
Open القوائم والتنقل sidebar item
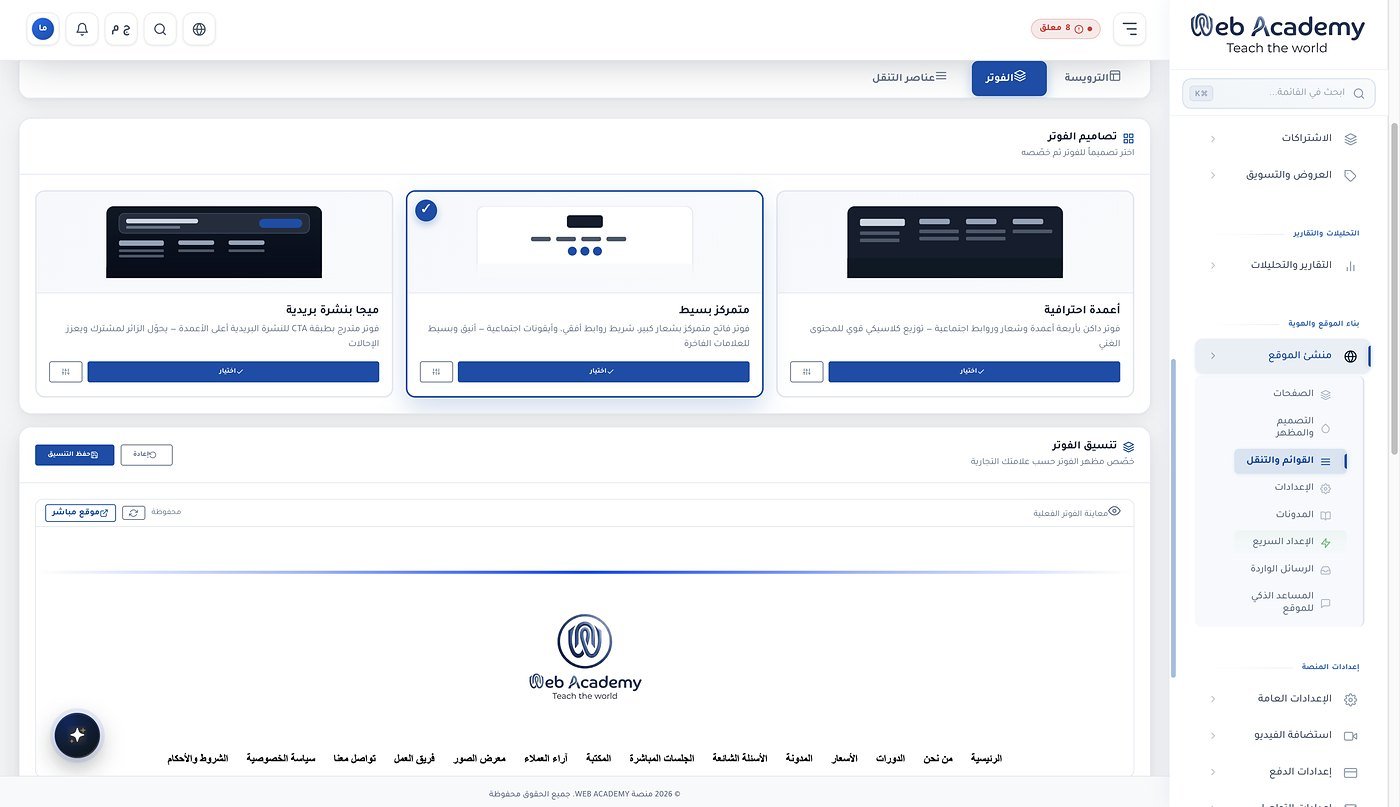1291,461
